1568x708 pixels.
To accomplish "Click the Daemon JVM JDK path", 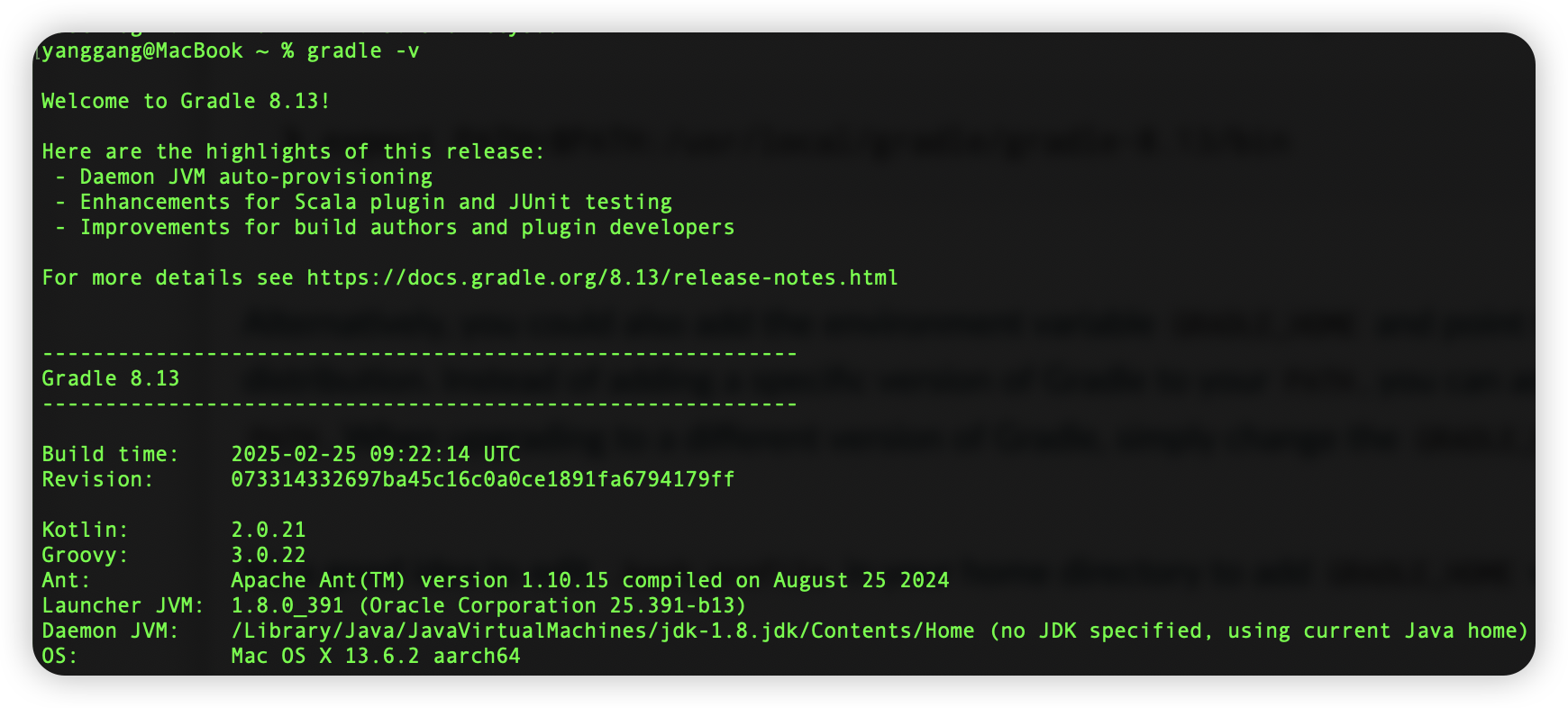I will coord(602,631).
